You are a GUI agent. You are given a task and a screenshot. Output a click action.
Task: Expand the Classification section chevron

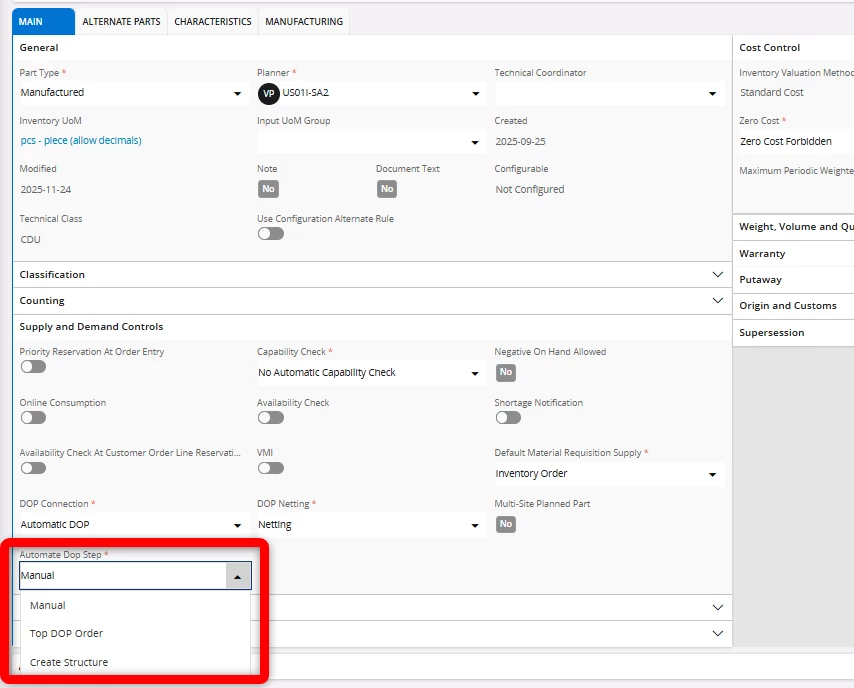[x=717, y=274]
